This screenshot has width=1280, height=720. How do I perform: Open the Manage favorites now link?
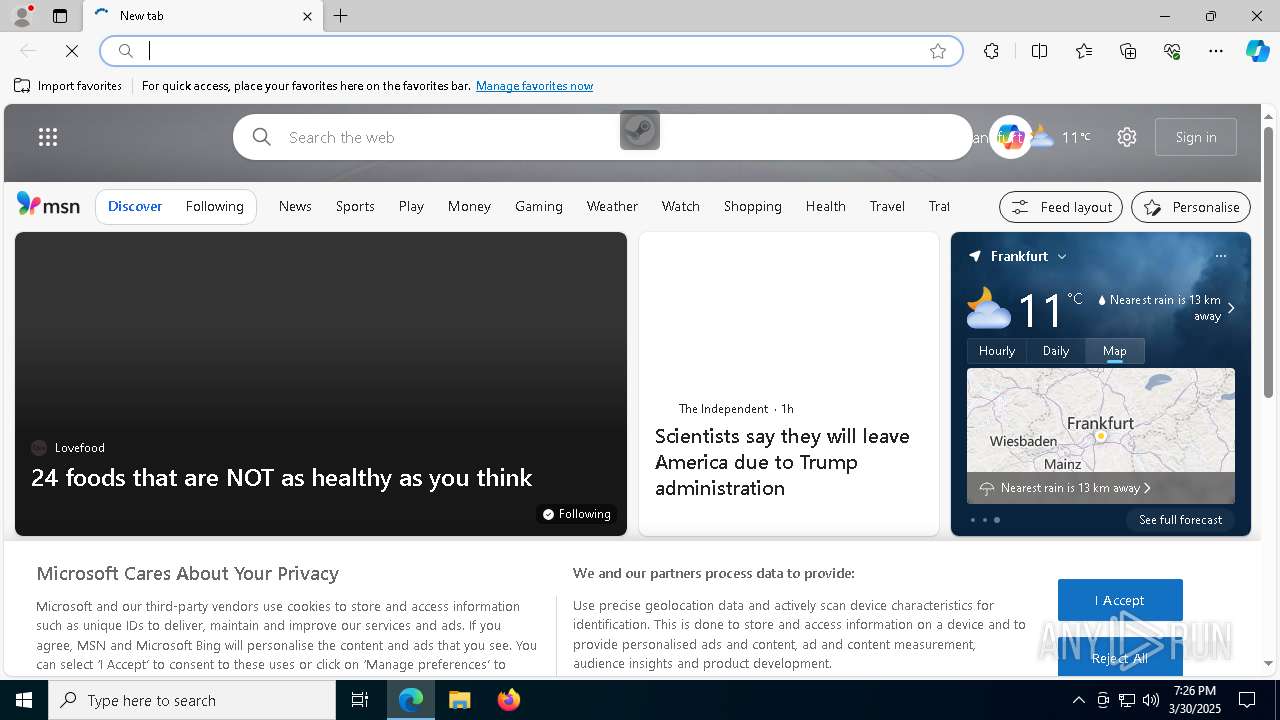point(534,86)
